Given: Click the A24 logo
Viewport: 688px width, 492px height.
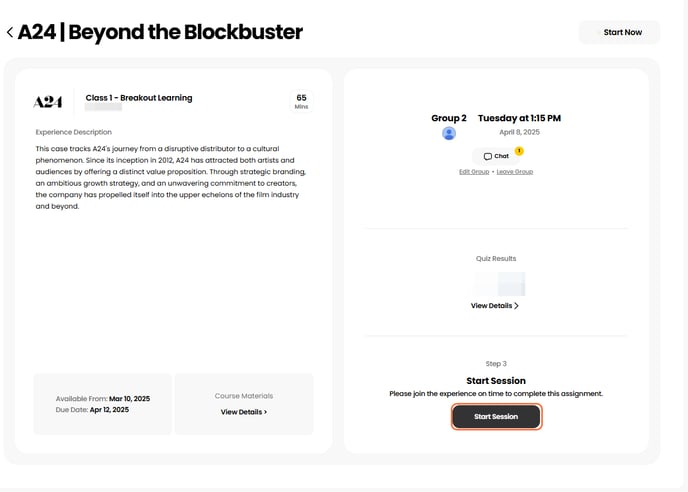Looking at the screenshot, I should coord(48,102).
